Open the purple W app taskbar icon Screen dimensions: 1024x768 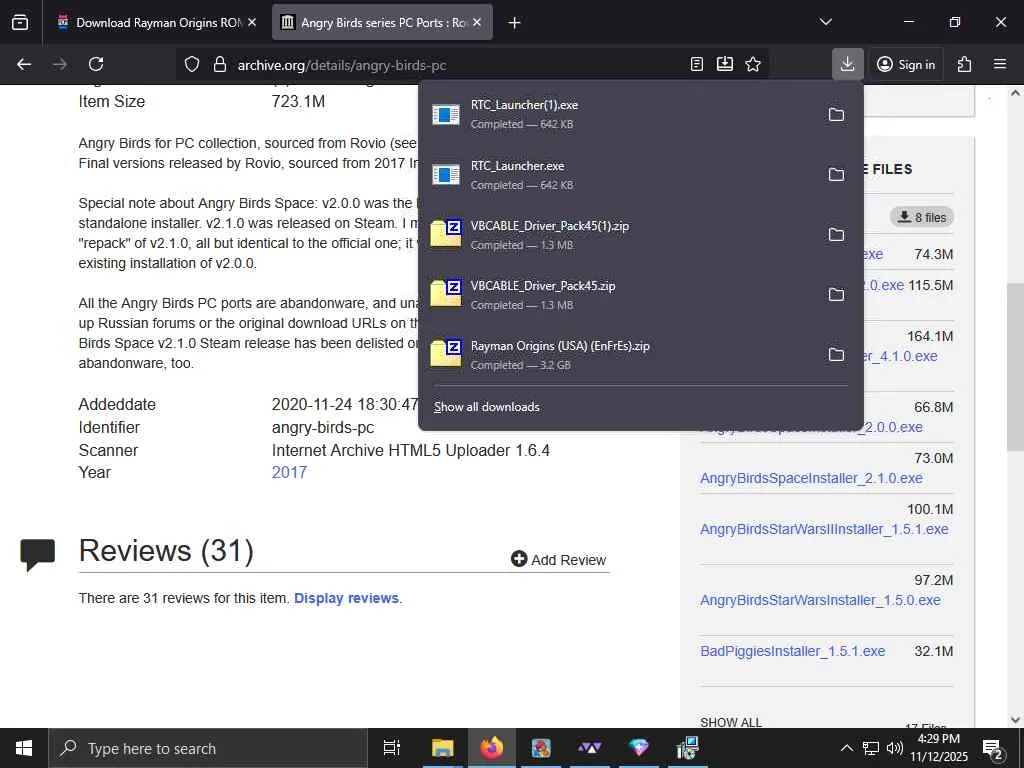pos(590,748)
